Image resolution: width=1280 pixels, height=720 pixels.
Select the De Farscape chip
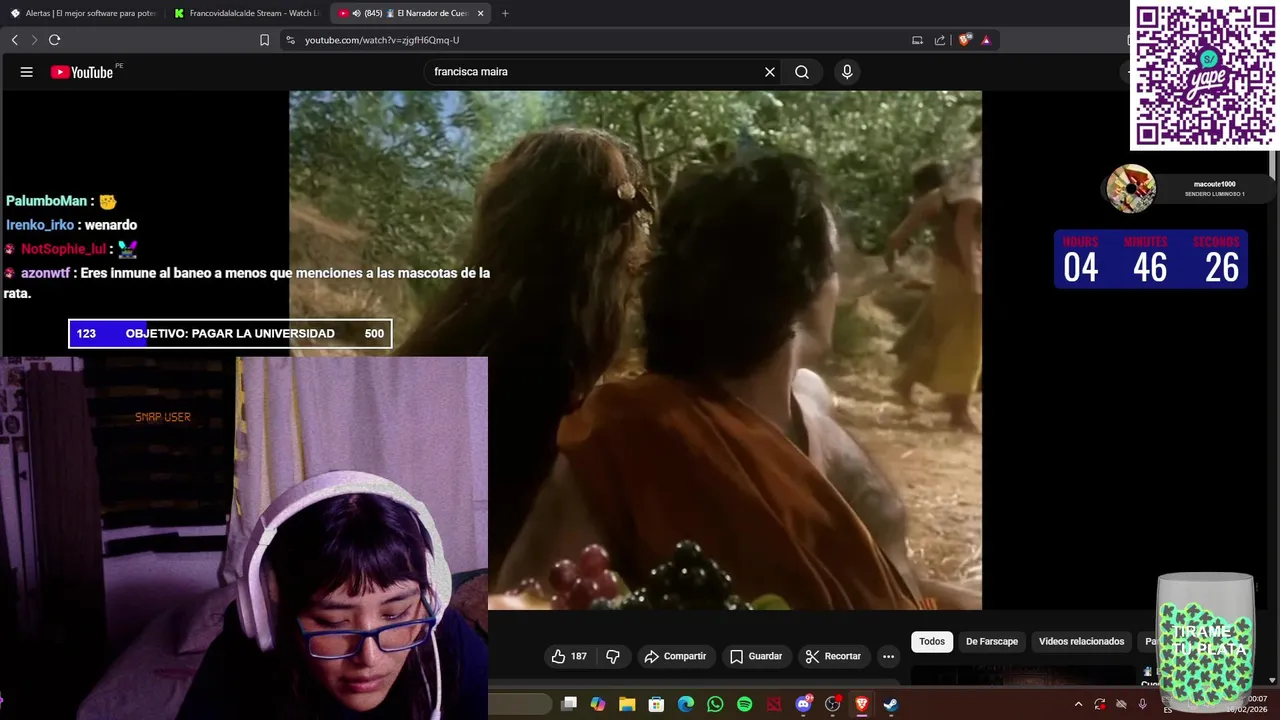[x=992, y=641]
